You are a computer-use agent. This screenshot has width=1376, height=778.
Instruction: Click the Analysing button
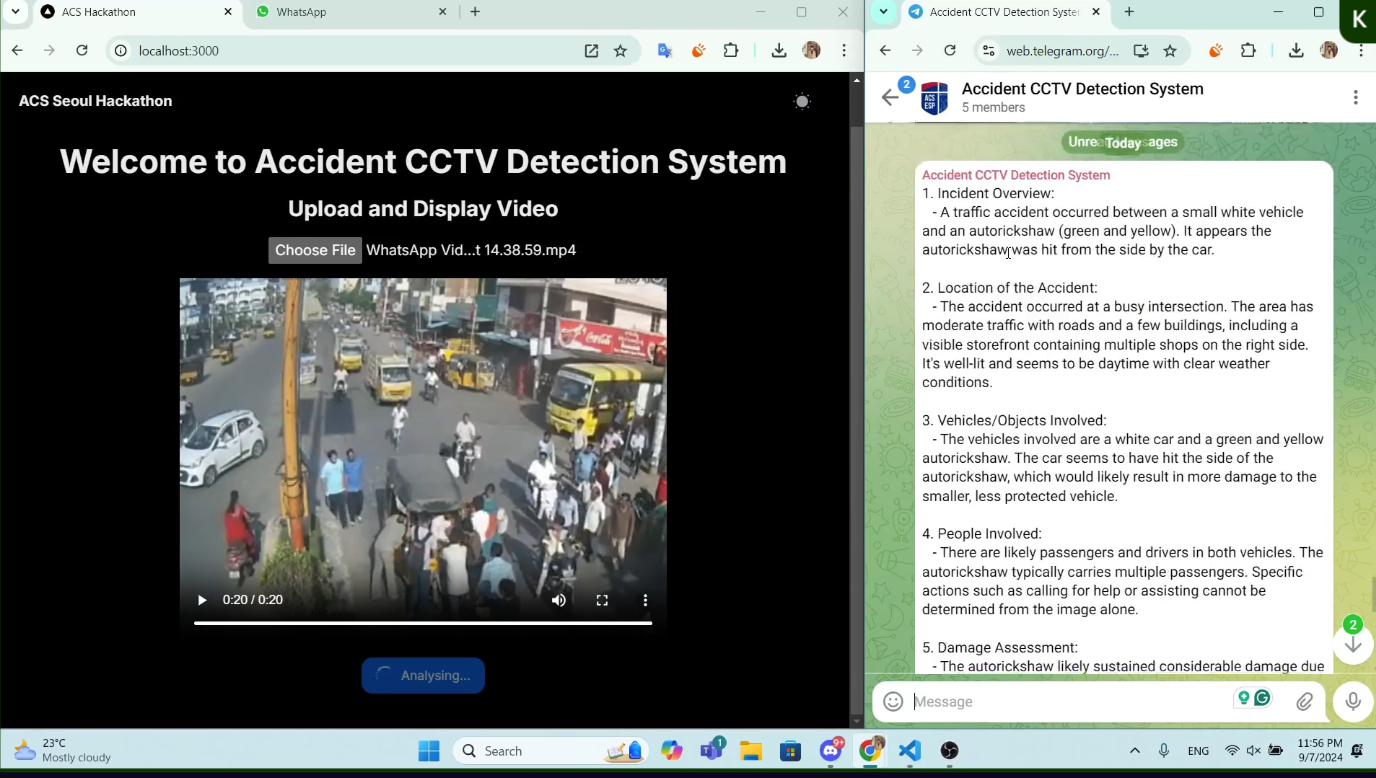423,675
